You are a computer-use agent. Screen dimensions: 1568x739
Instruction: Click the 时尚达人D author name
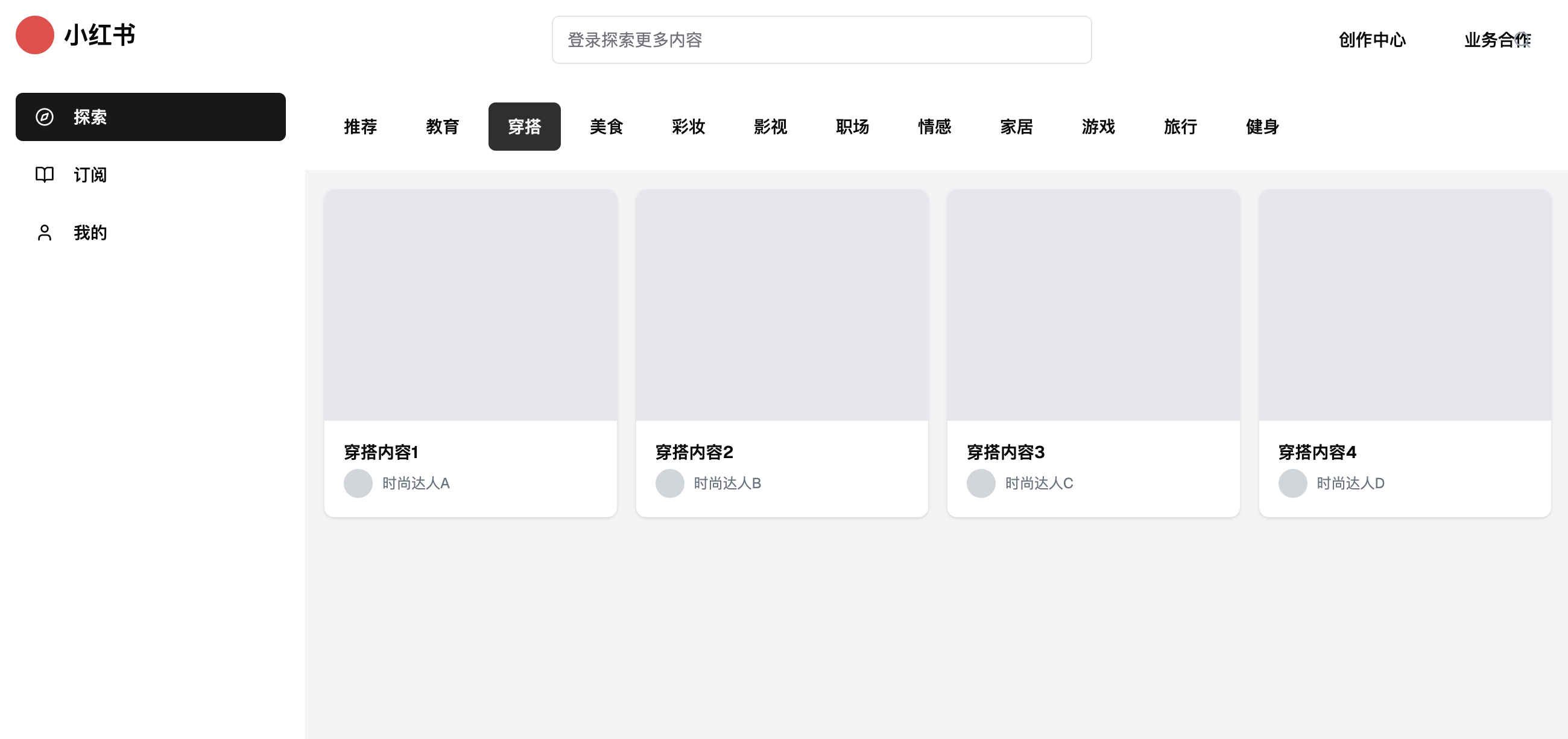pyautogui.click(x=1350, y=483)
